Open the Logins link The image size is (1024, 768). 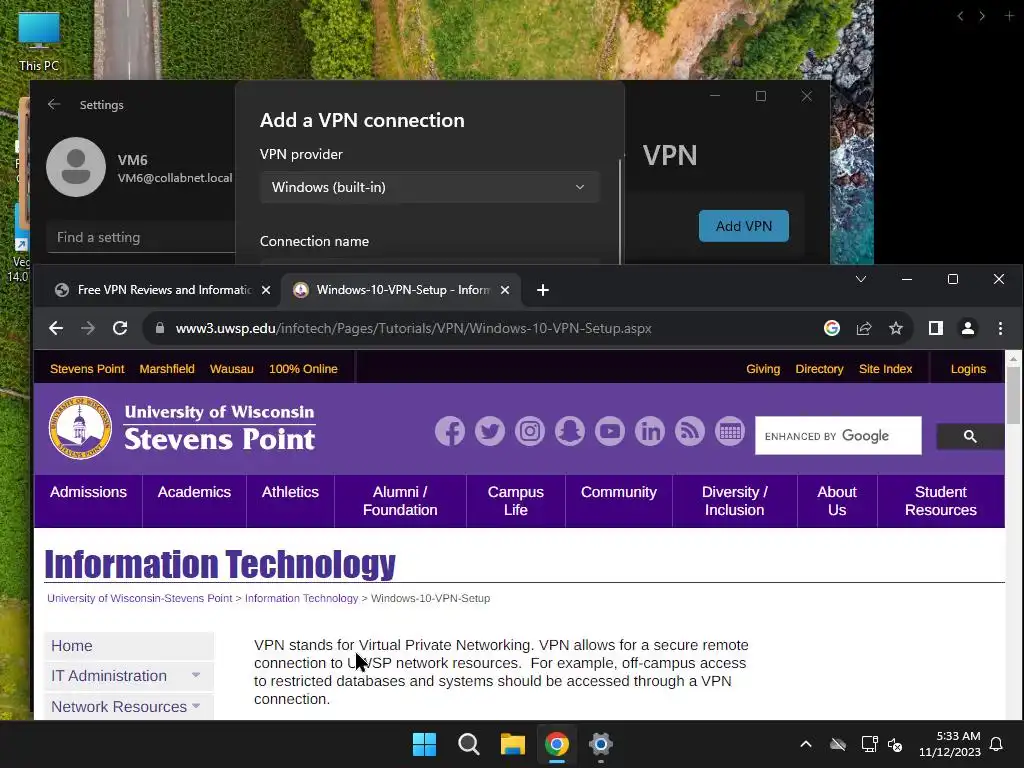[x=968, y=369]
